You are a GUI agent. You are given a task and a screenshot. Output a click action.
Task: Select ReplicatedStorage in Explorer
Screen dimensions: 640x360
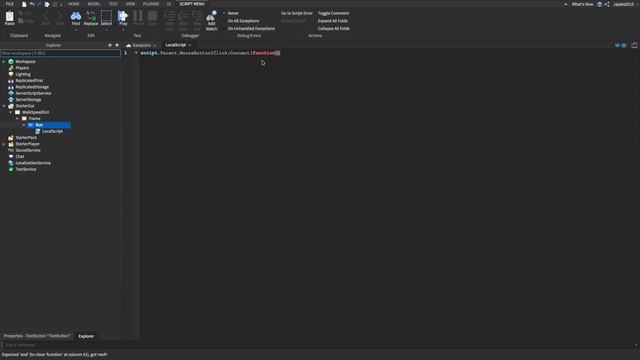click(x=32, y=87)
